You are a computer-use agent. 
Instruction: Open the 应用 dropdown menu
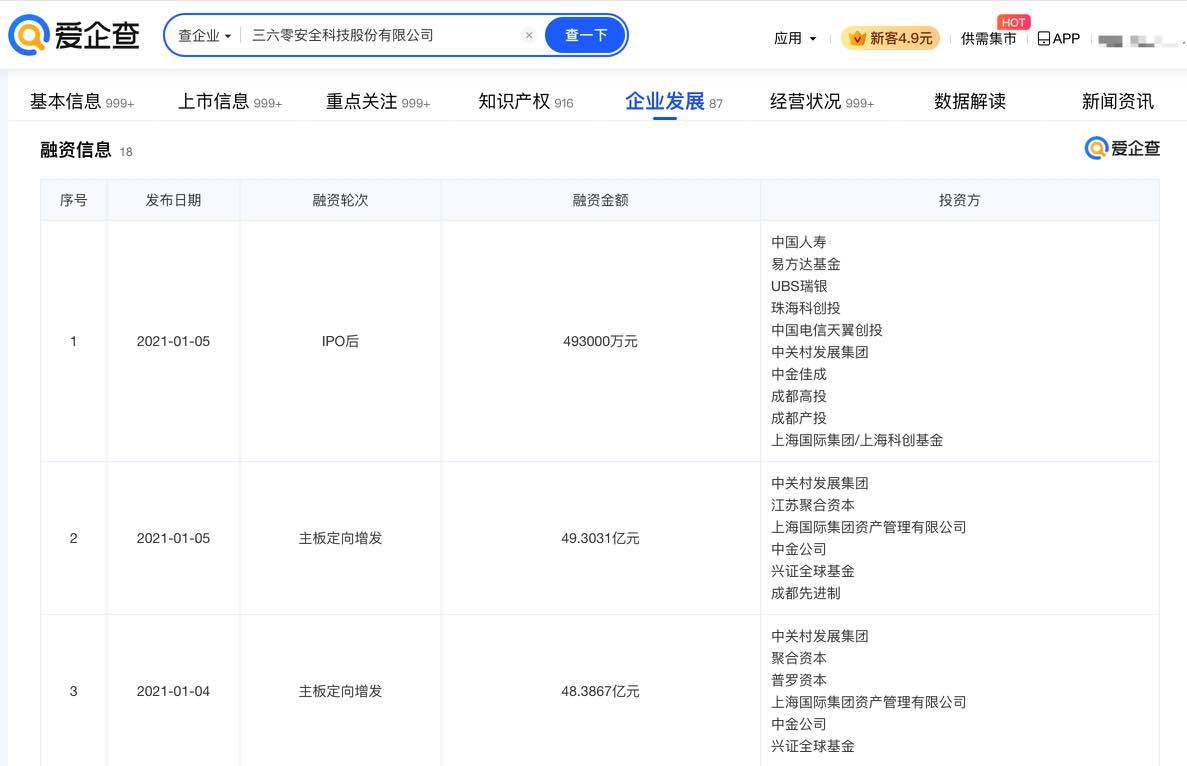click(x=795, y=38)
